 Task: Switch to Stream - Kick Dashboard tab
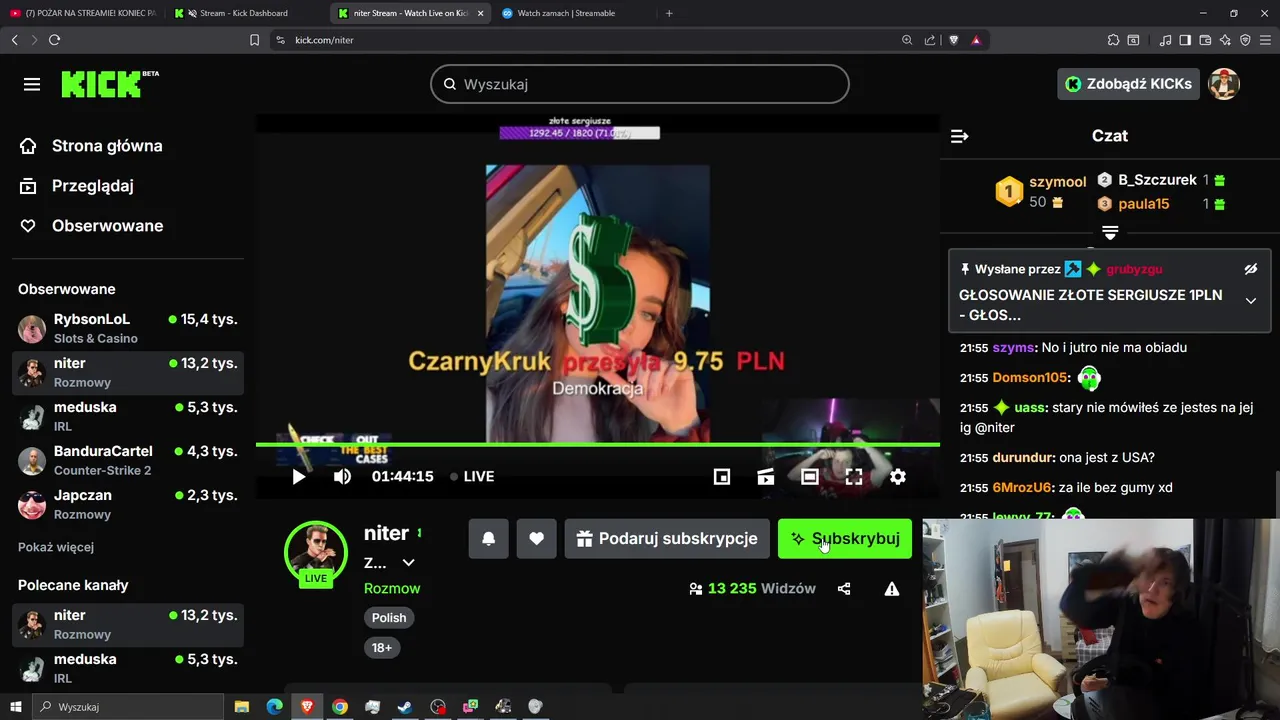tap(244, 13)
